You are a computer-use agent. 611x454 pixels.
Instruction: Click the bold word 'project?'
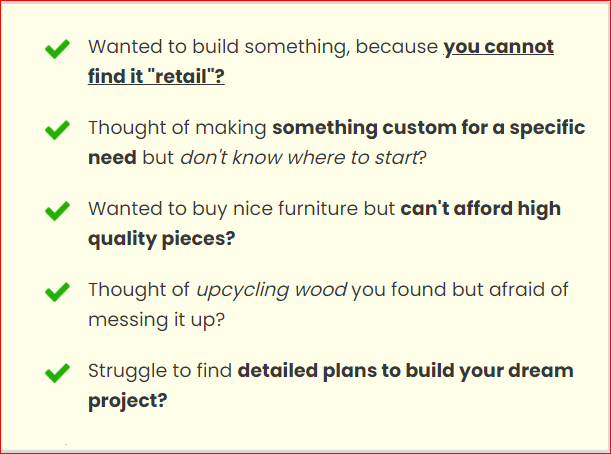(x=127, y=401)
